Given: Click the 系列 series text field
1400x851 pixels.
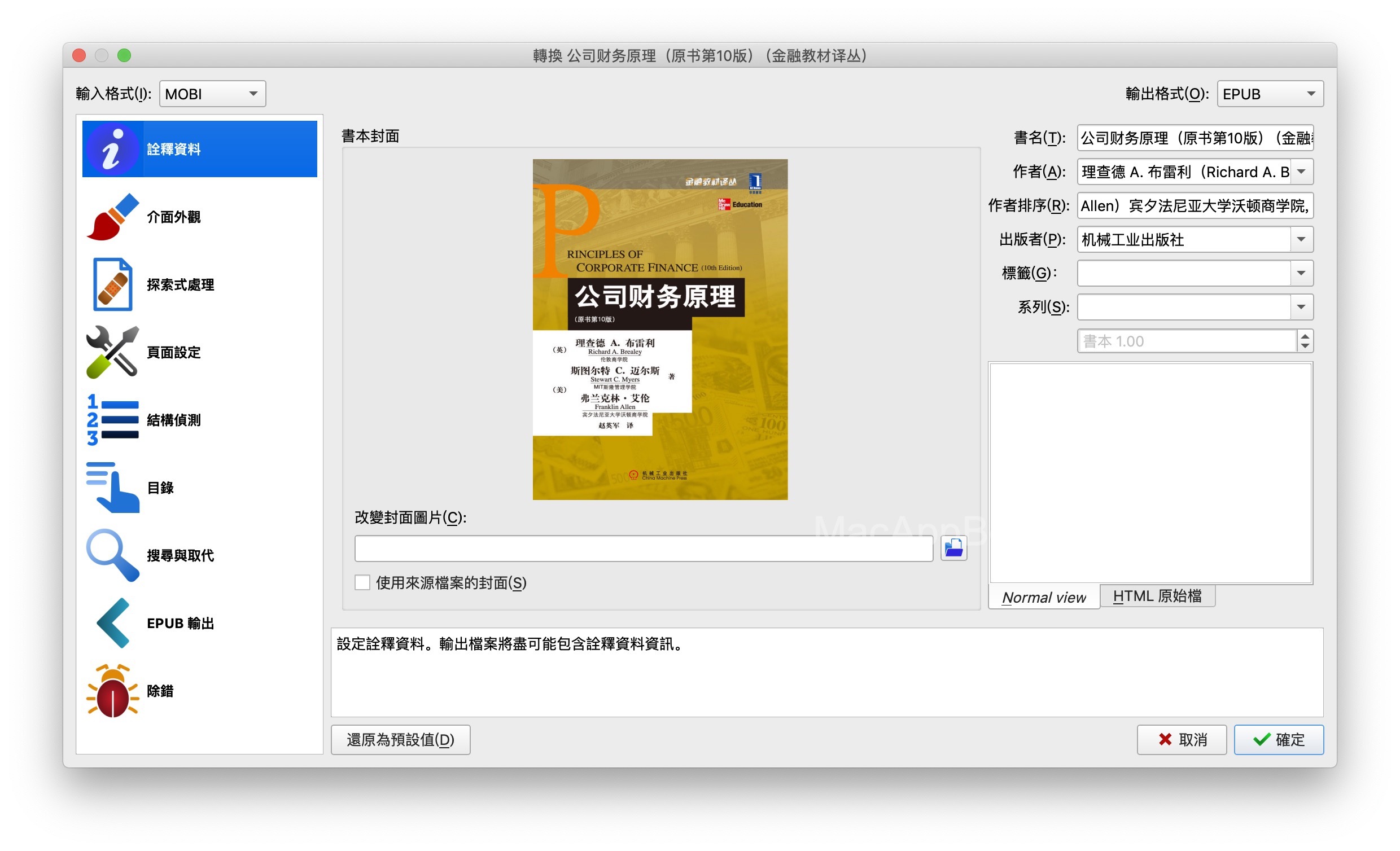Looking at the screenshot, I should [1184, 308].
